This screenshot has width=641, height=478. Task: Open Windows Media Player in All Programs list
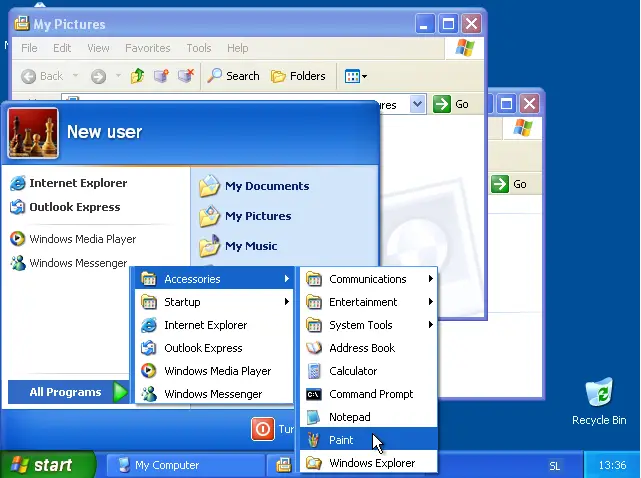(214, 371)
